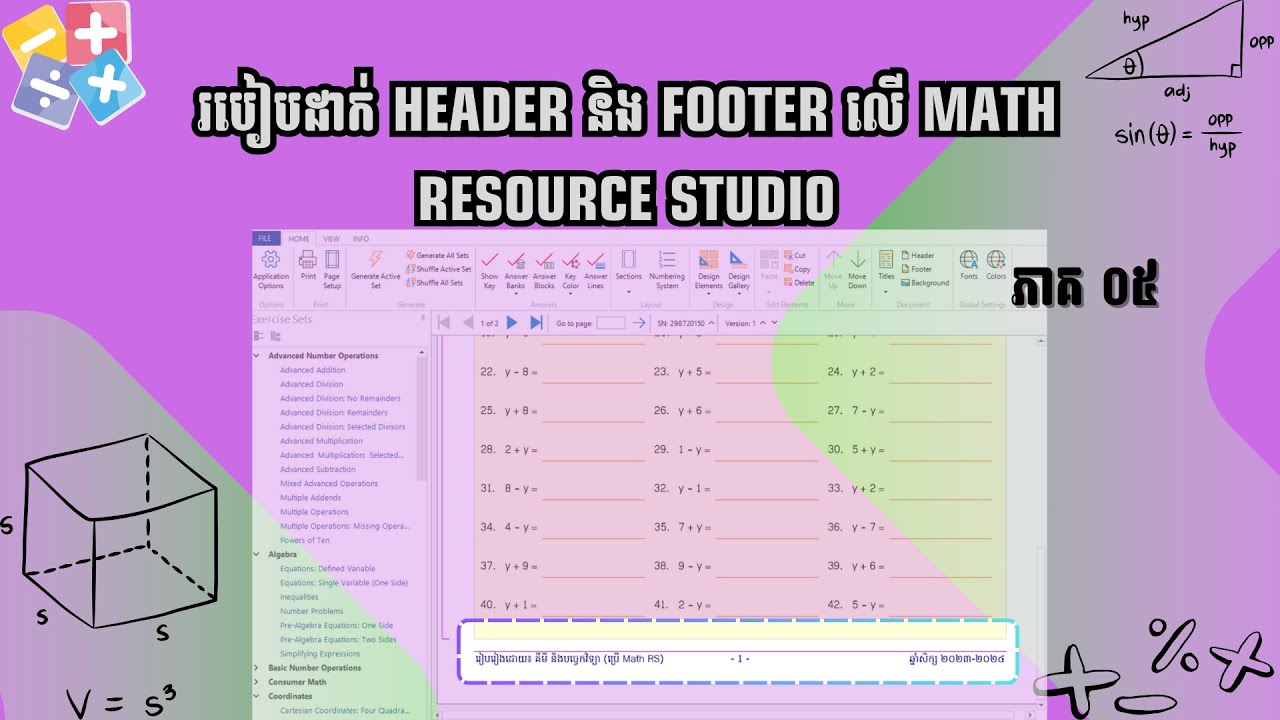Click the Go to page input field
1280x720 pixels.
(610, 323)
